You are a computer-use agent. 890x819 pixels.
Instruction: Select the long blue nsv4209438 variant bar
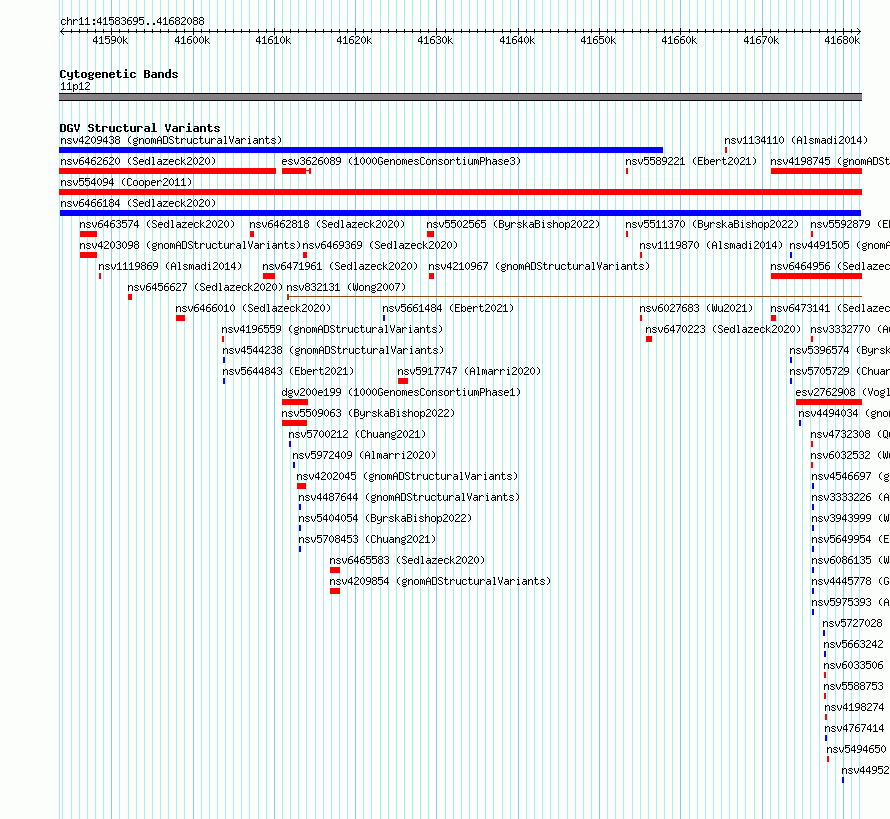pyautogui.click(x=361, y=150)
